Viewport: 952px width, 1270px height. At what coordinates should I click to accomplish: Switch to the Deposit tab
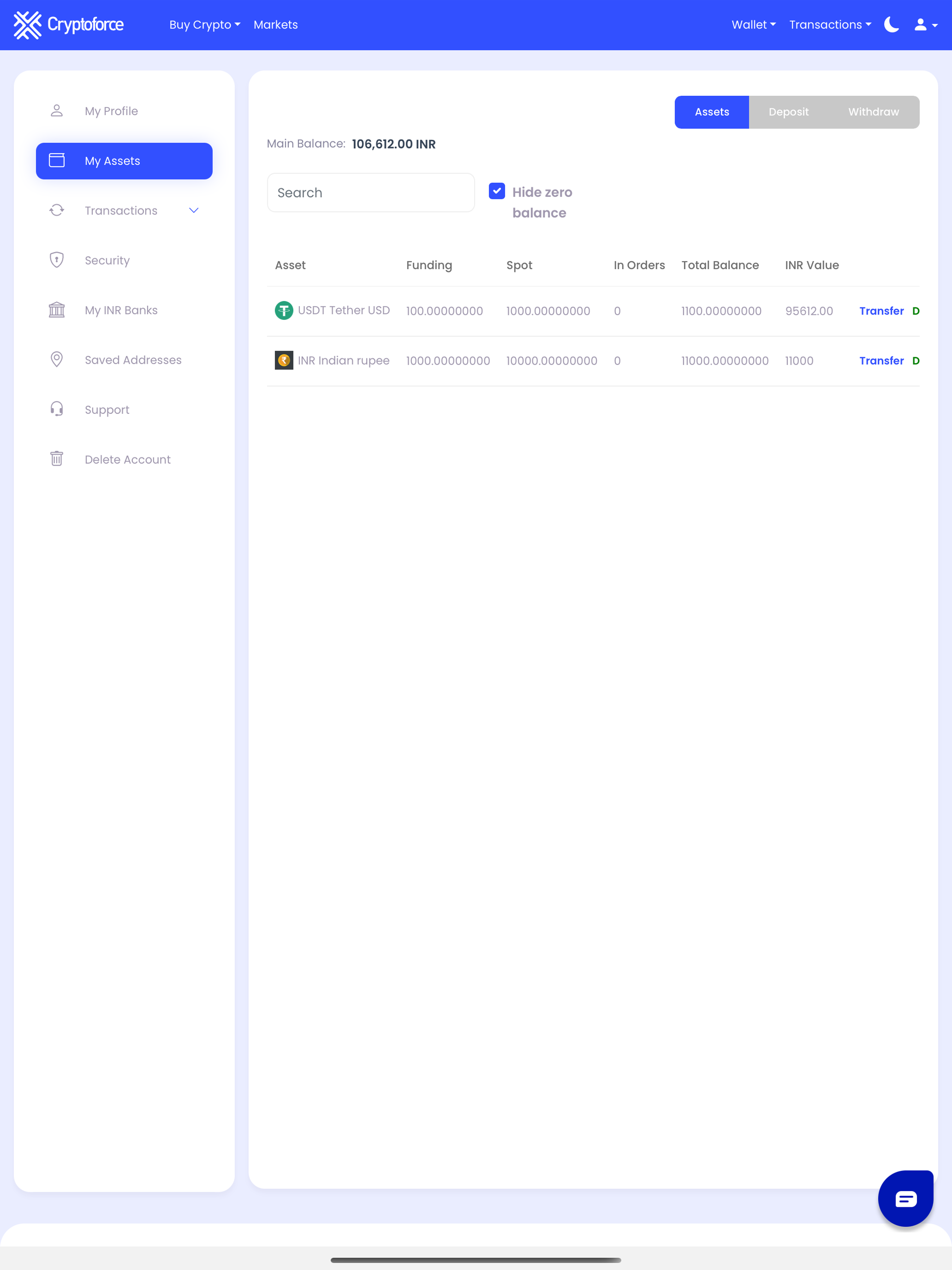pyautogui.click(x=788, y=112)
